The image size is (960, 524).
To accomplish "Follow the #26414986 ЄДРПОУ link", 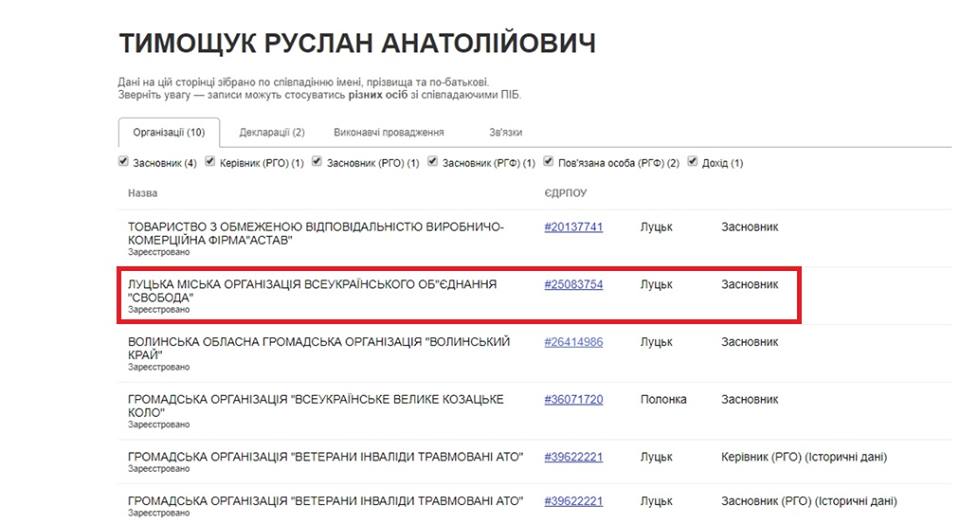I will (x=573, y=342).
